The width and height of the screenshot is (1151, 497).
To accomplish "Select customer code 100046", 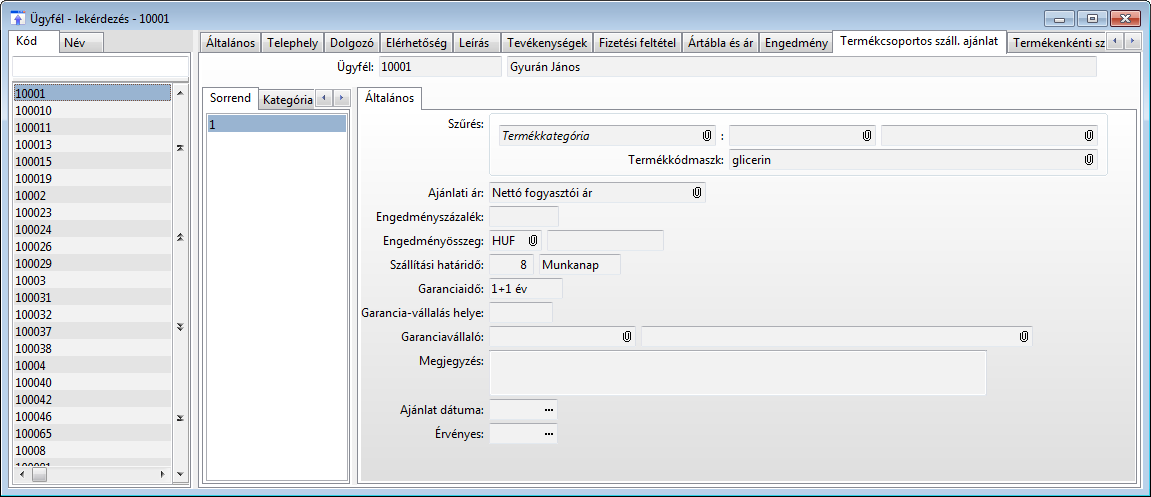I will click(x=92, y=416).
